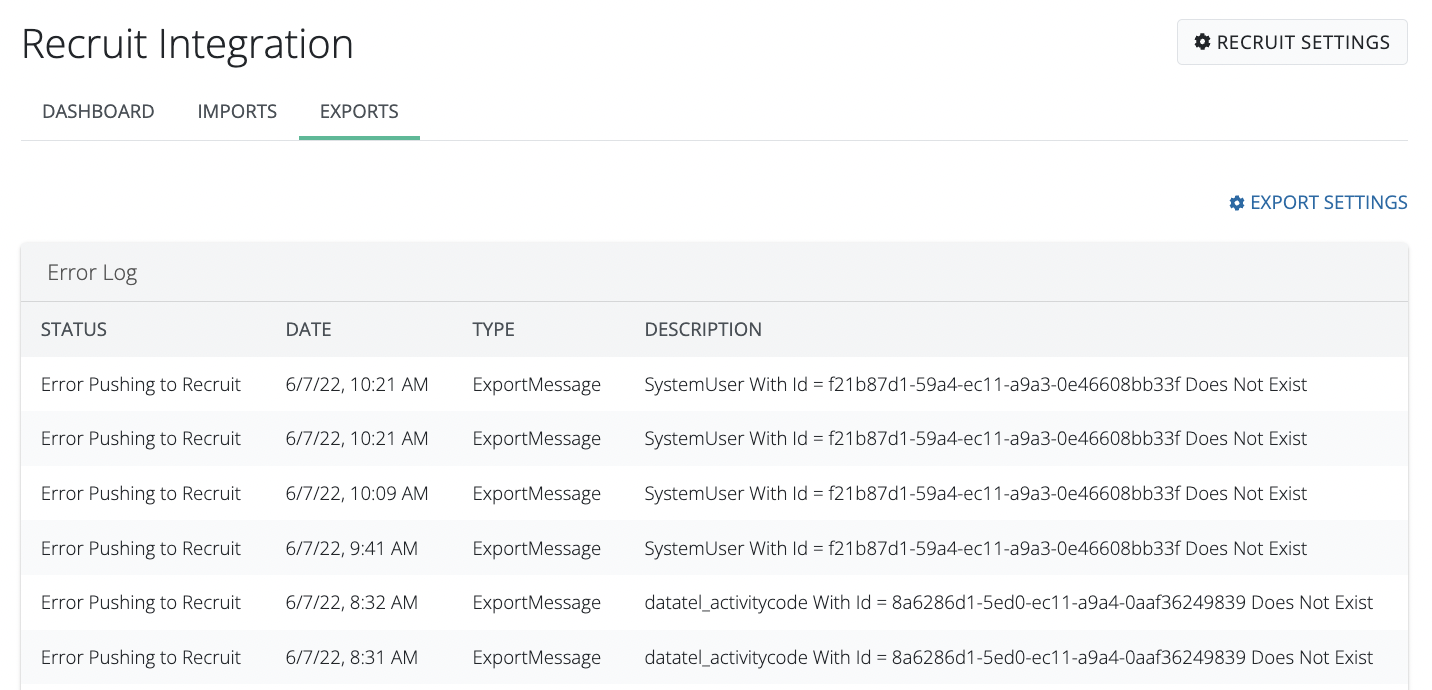1432x690 pixels.
Task: Click the 9:41 AM date cell
Action: click(x=351, y=548)
